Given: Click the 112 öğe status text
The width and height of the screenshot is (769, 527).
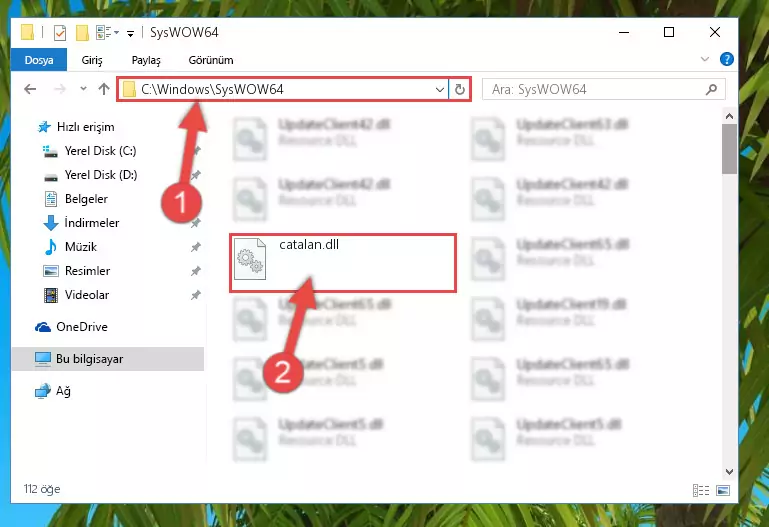Looking at the screenshot, I should click(42, 489).
